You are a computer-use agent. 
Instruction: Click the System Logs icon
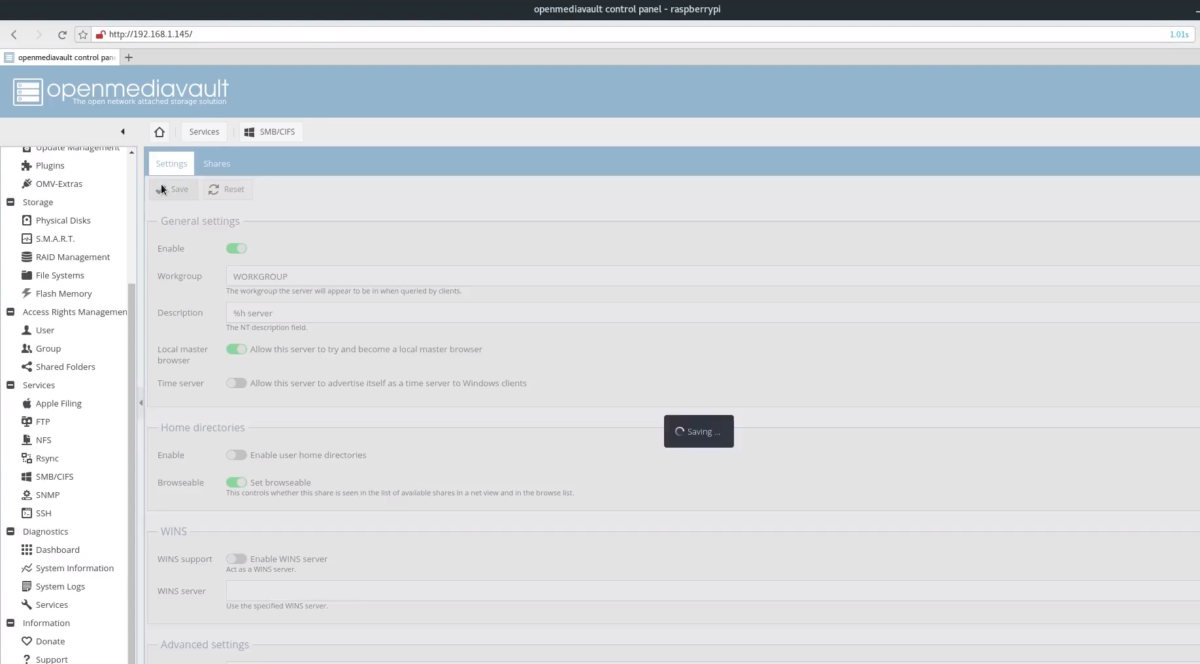(x=27, y=587)
